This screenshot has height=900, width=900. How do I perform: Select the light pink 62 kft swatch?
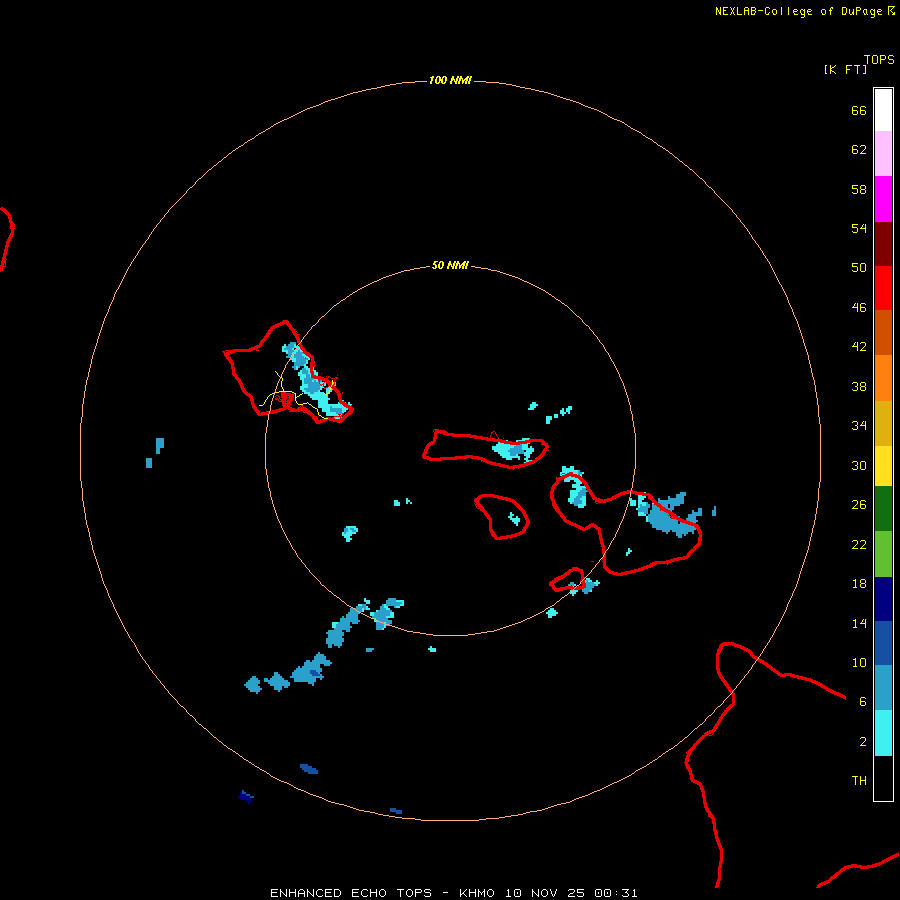883,154
